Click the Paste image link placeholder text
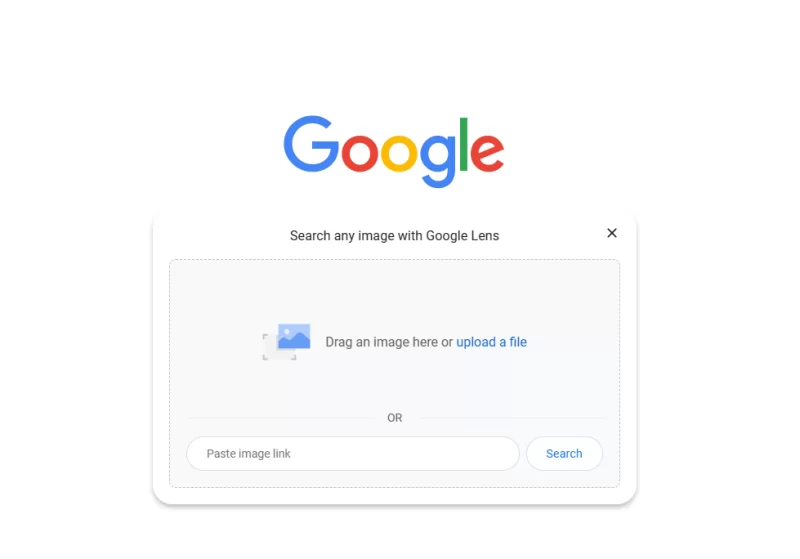The width and height of the screenshot is (800, 559). (248, 453)
